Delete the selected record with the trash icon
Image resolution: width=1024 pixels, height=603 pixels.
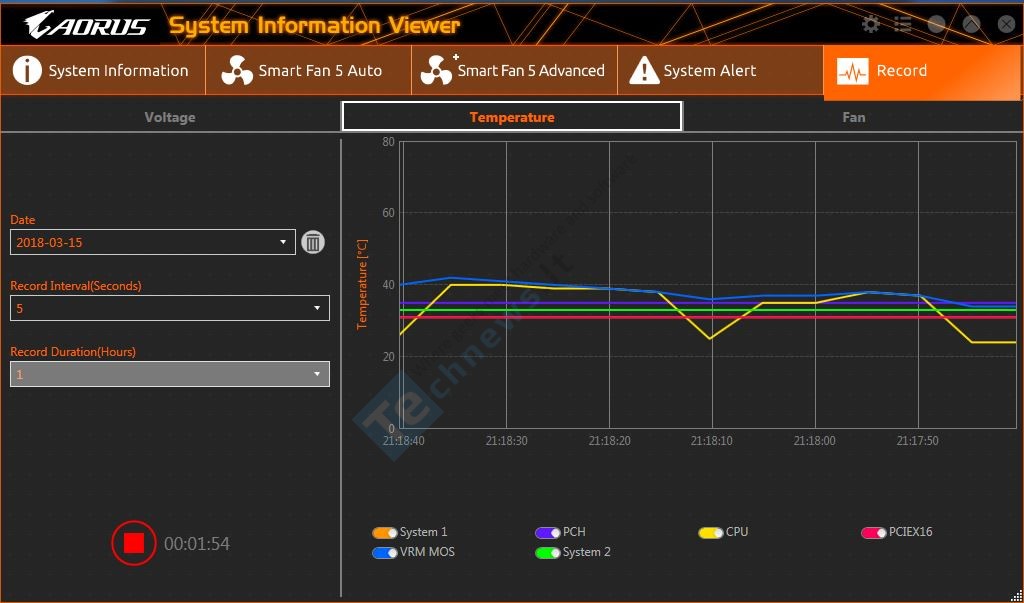point(313,242)
